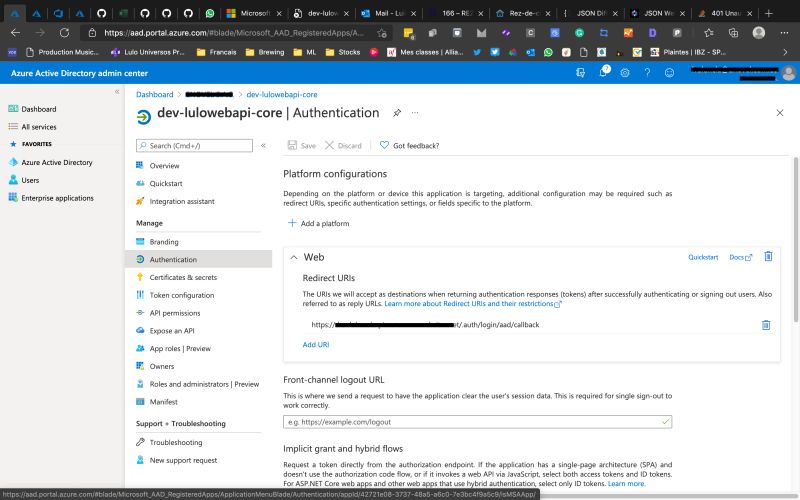Open the help question mark icon
The image size is (800, 500).
click(647, 73)
